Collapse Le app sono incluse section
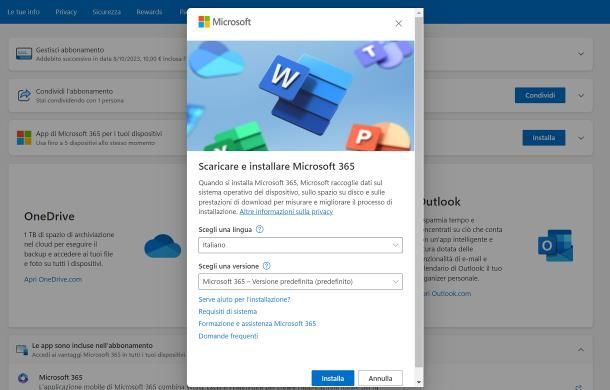 coord(581,350)
